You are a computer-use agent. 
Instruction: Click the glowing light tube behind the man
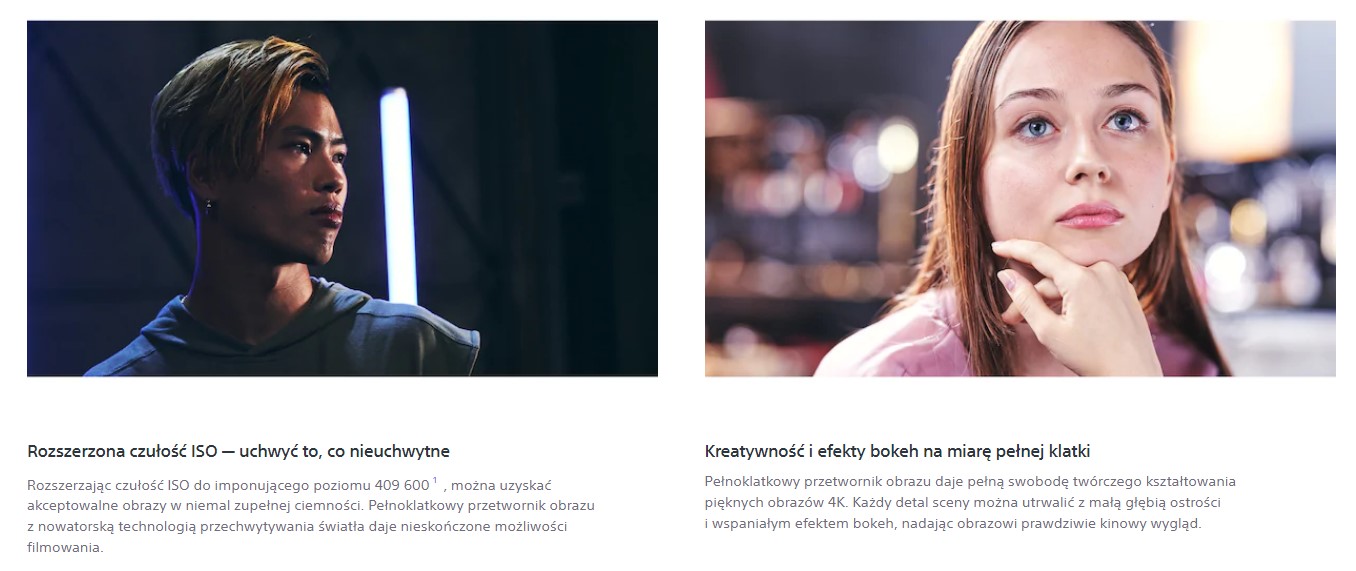tap(398, 195)
